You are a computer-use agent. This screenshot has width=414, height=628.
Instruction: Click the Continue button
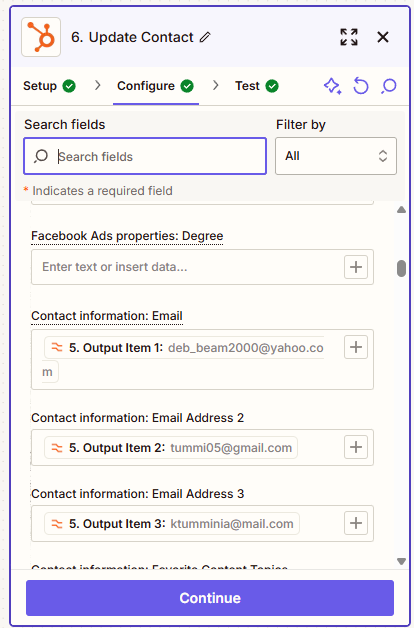210,598
